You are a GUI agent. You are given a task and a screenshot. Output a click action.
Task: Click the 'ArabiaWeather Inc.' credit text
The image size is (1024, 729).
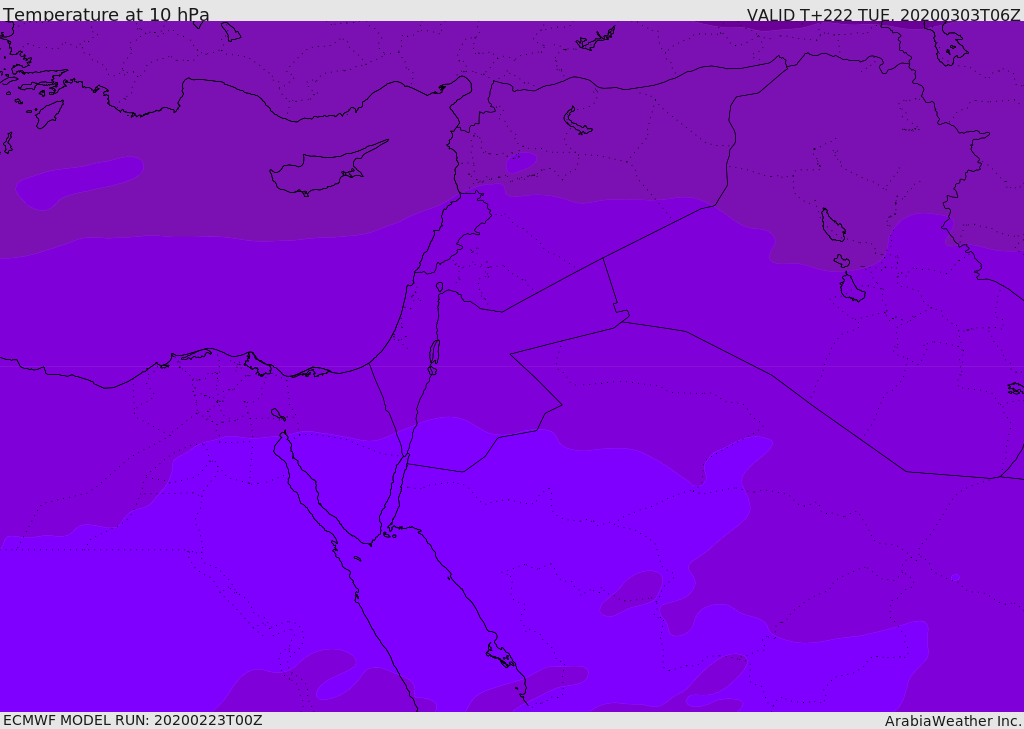953,721
